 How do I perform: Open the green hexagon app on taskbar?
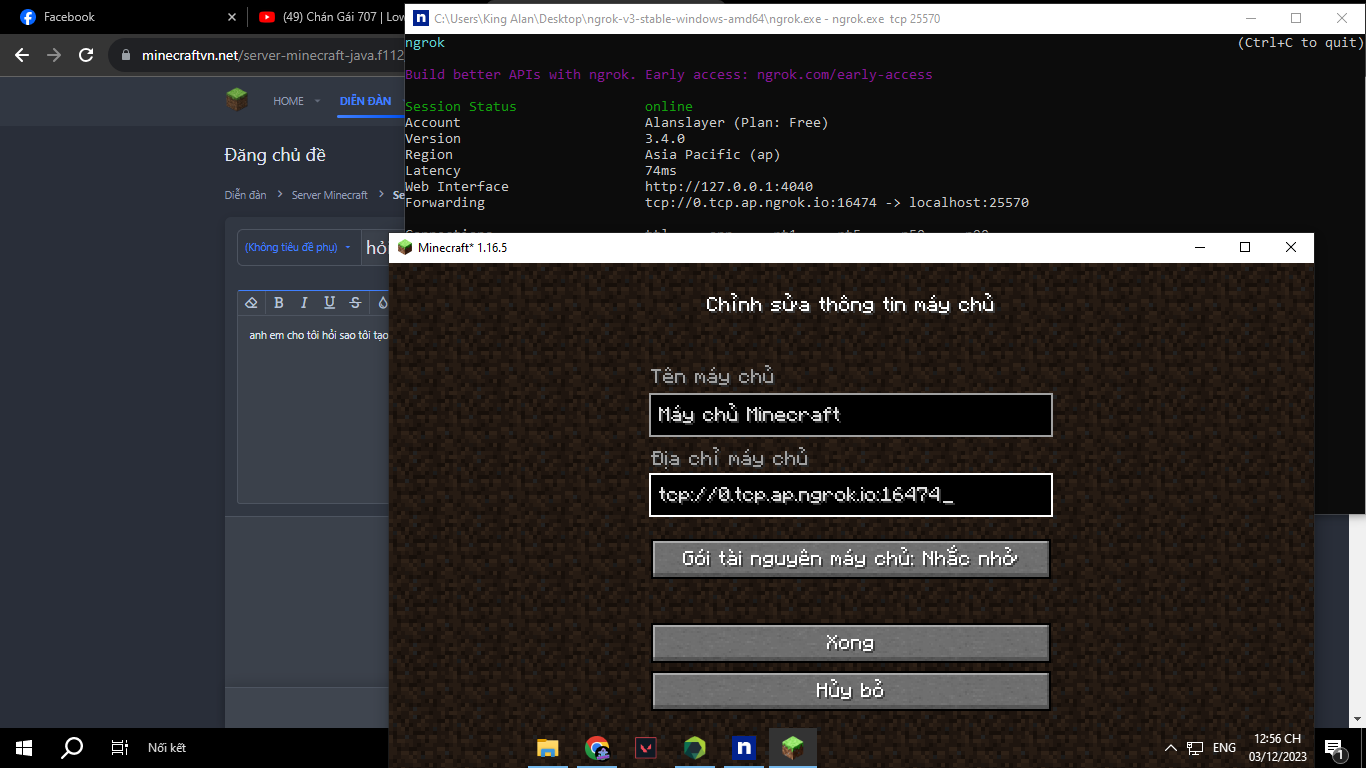695,748
